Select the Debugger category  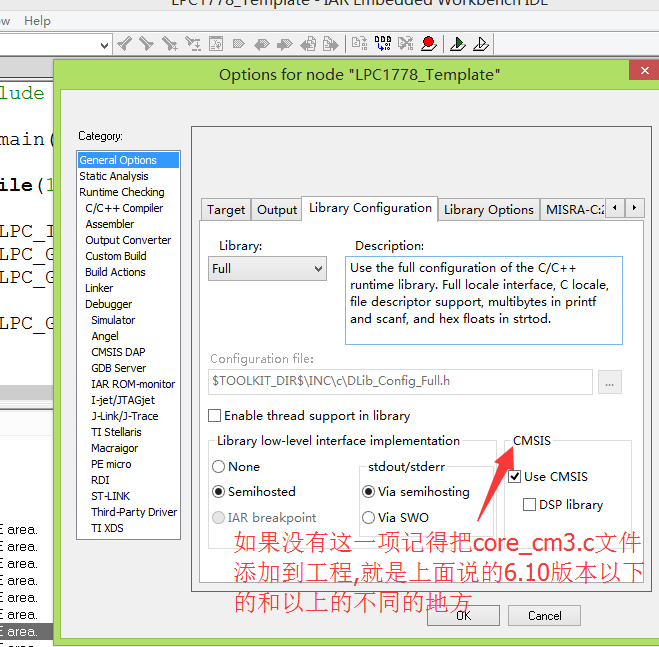[129, 304]
